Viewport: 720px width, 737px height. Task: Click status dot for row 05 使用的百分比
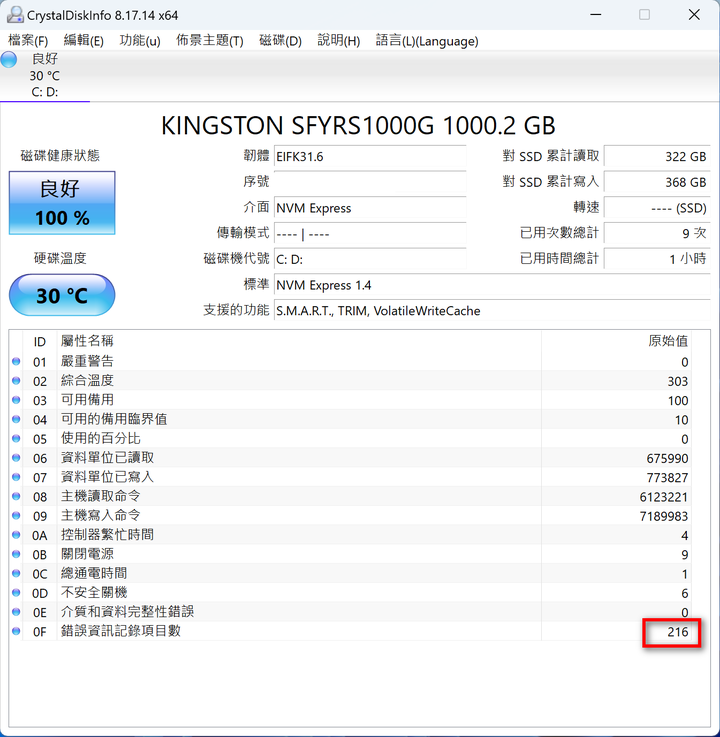click(x=16, y=439)
